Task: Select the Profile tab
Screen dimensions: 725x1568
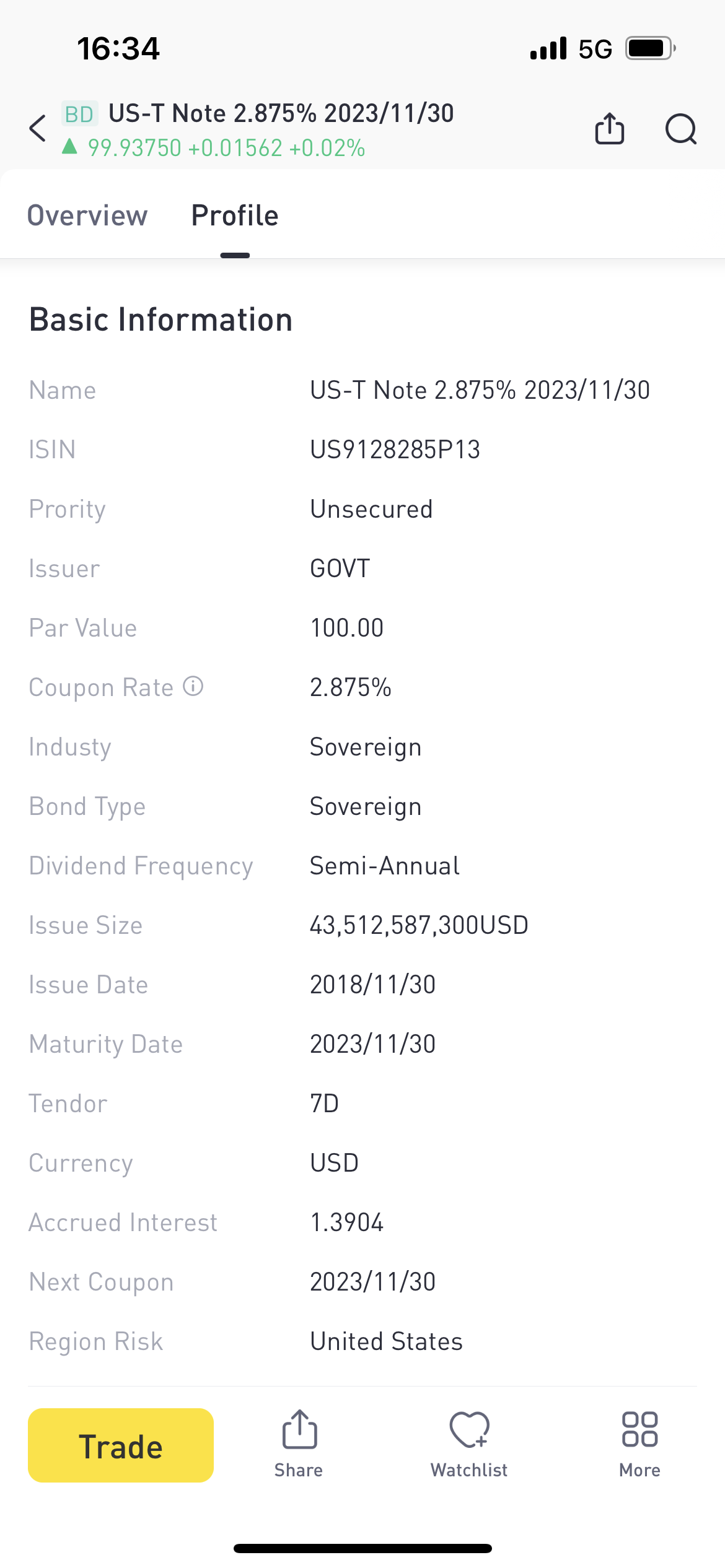Action: pyautogui.click(x=235, y=216)
